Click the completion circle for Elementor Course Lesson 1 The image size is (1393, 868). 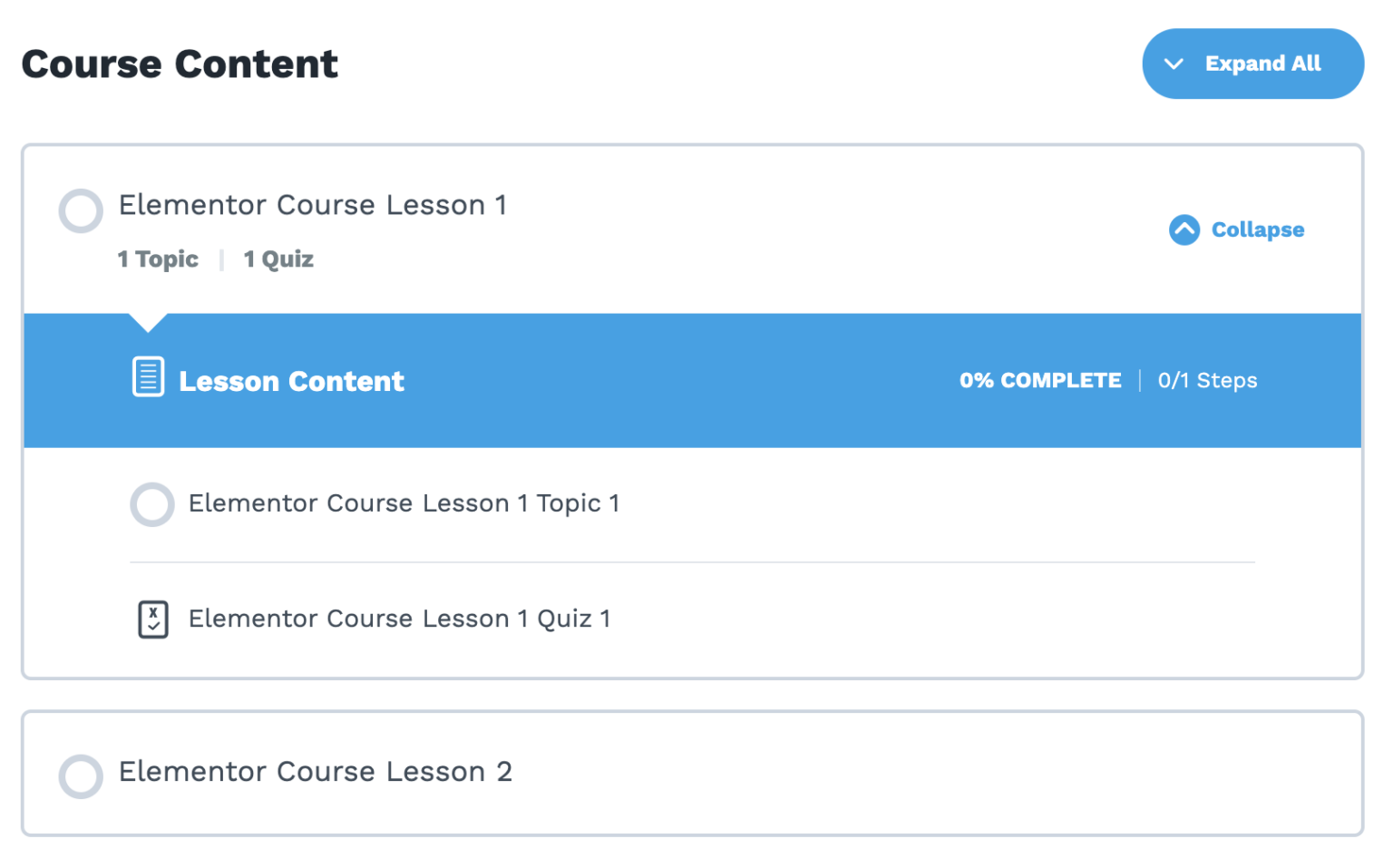click(80, 210)
